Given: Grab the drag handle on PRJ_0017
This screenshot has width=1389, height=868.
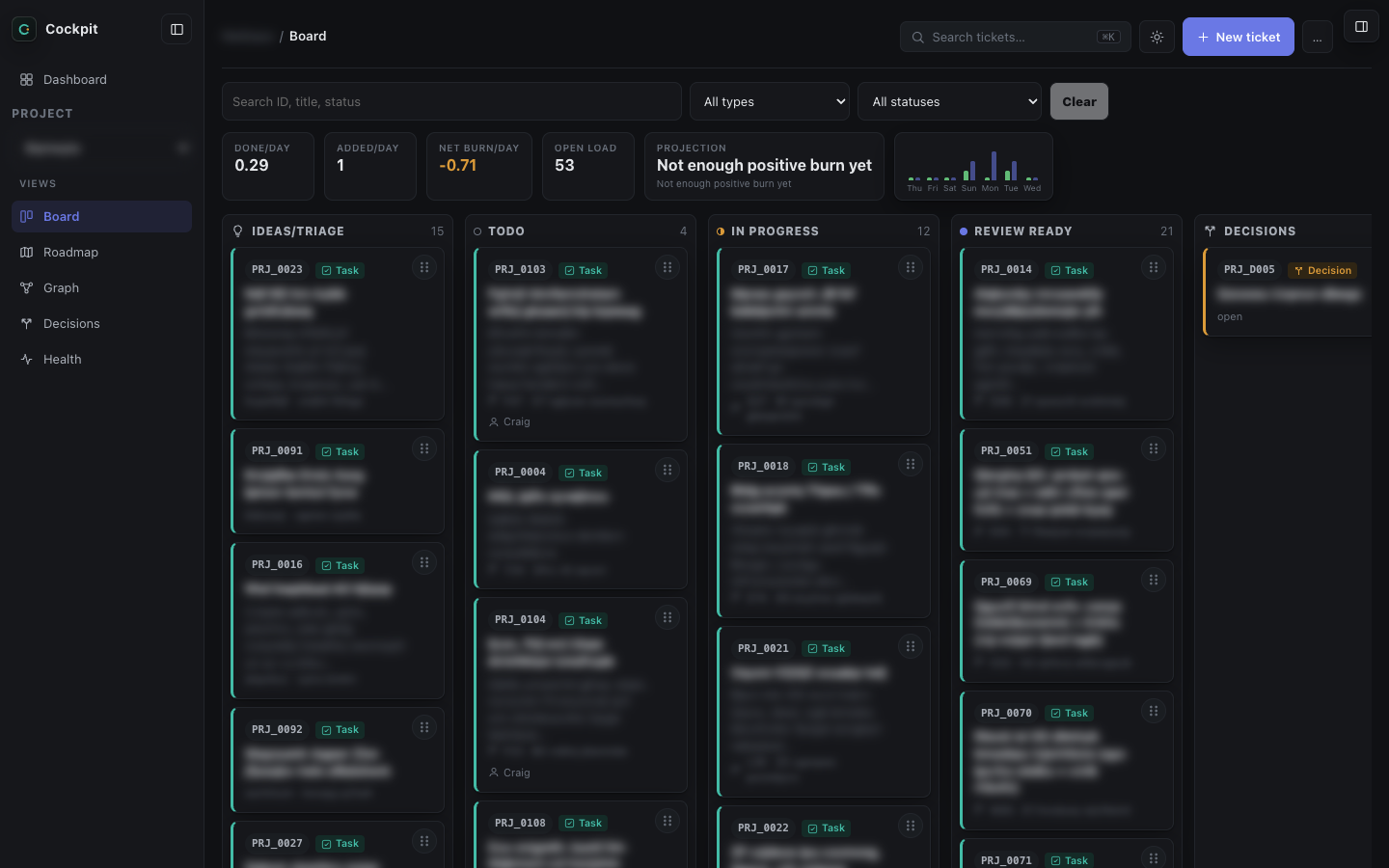Looking at the screenshot, I should click(x=911, y=267).
